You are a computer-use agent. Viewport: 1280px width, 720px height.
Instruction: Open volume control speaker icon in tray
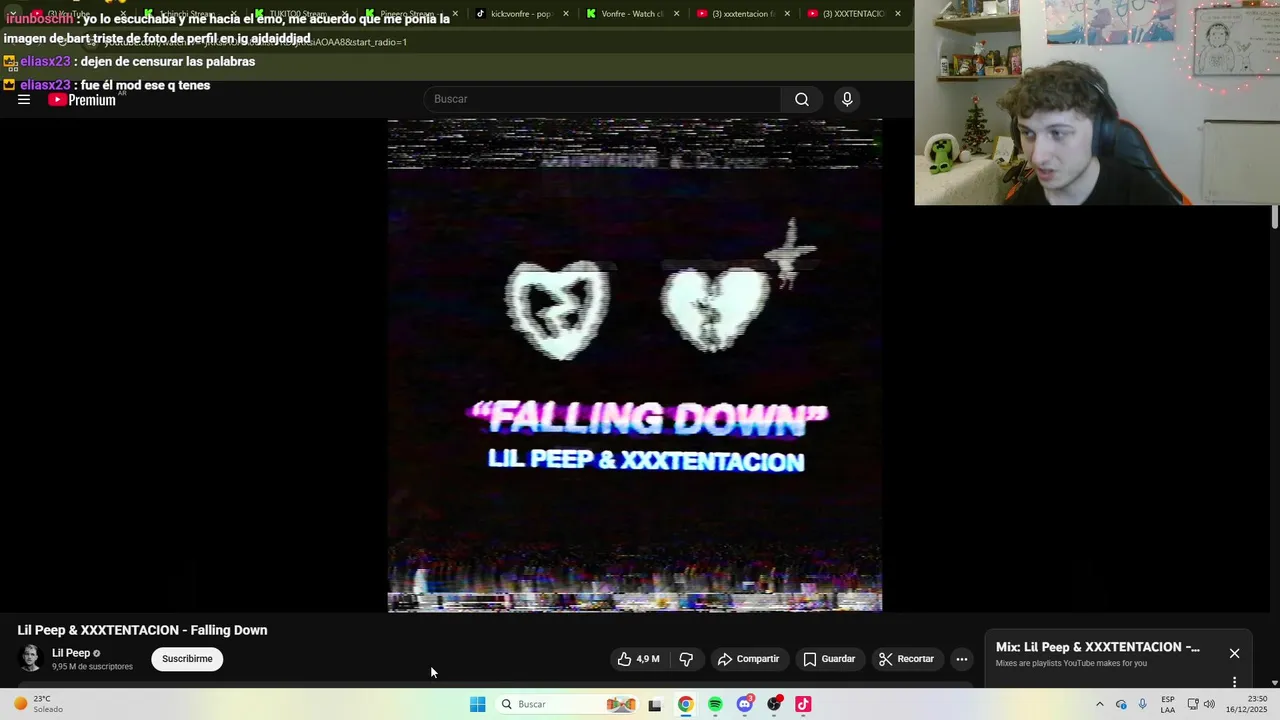click(x=1209, y=704)
